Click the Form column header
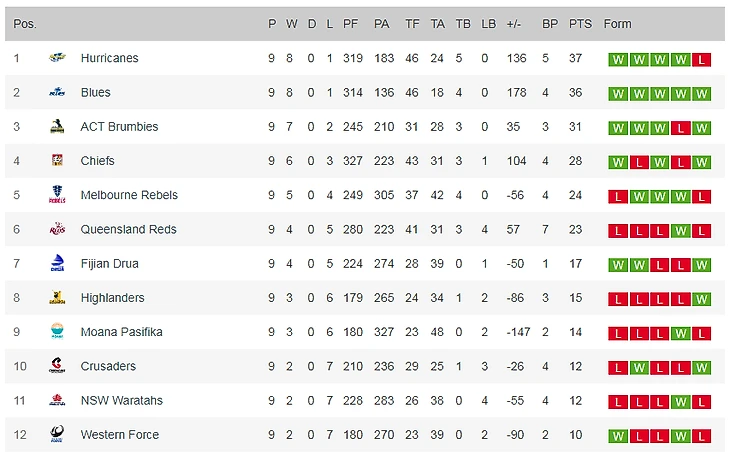730x460 pixels. [618, 24]
